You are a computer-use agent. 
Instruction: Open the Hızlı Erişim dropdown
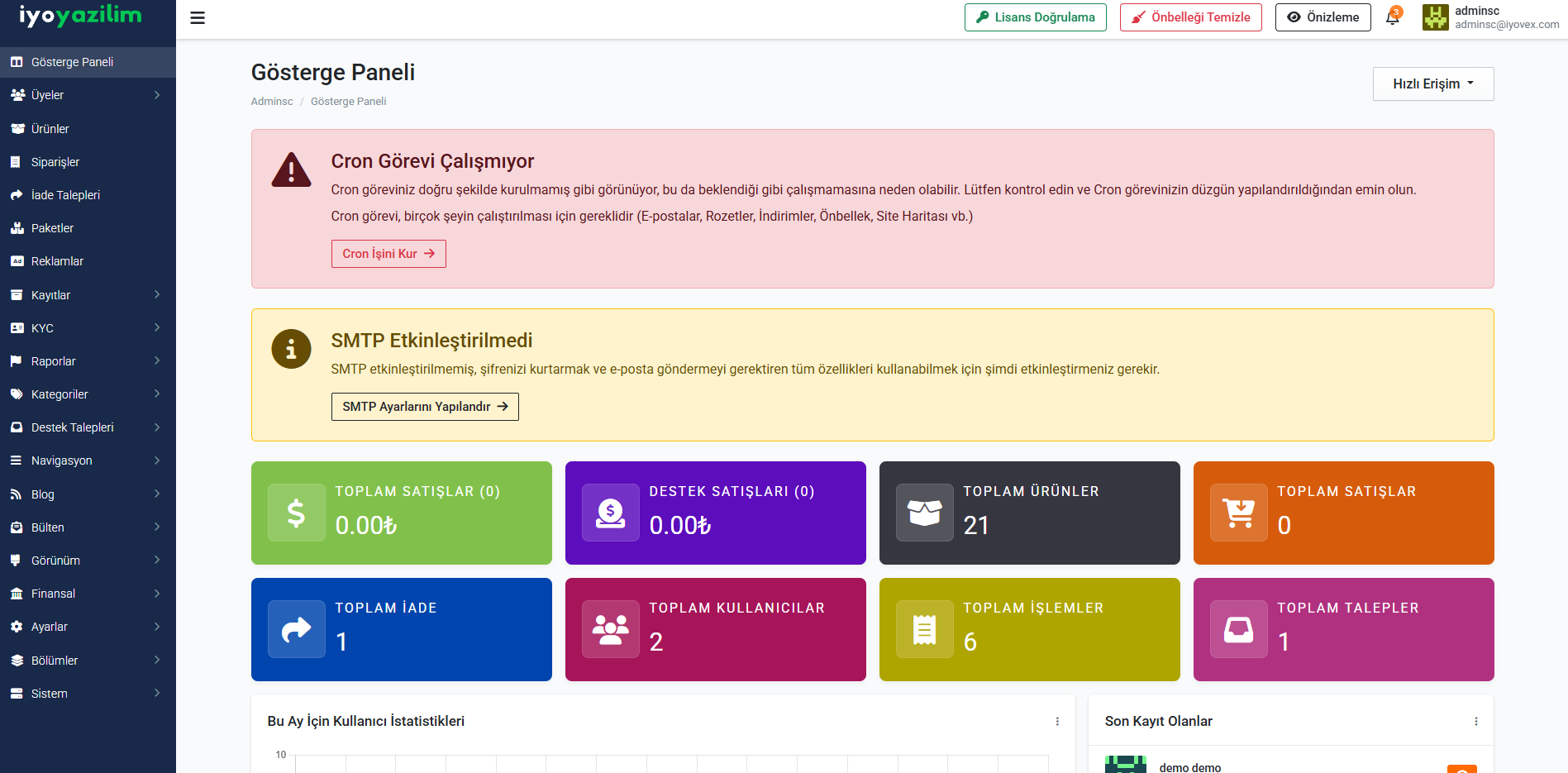tap(1432, 84)
